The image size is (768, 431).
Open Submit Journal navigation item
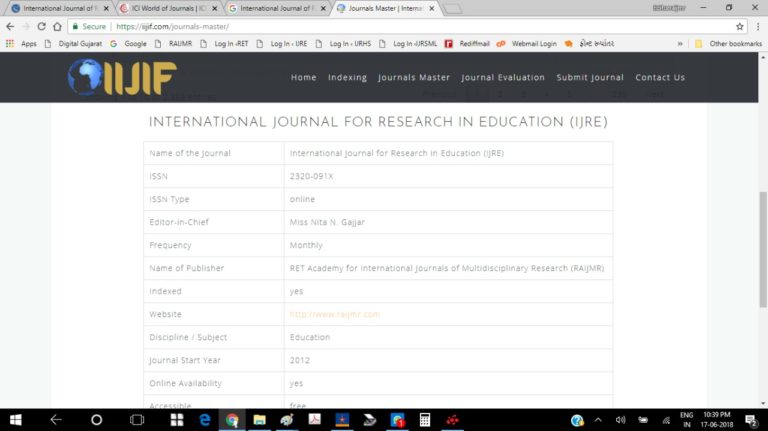590,77
